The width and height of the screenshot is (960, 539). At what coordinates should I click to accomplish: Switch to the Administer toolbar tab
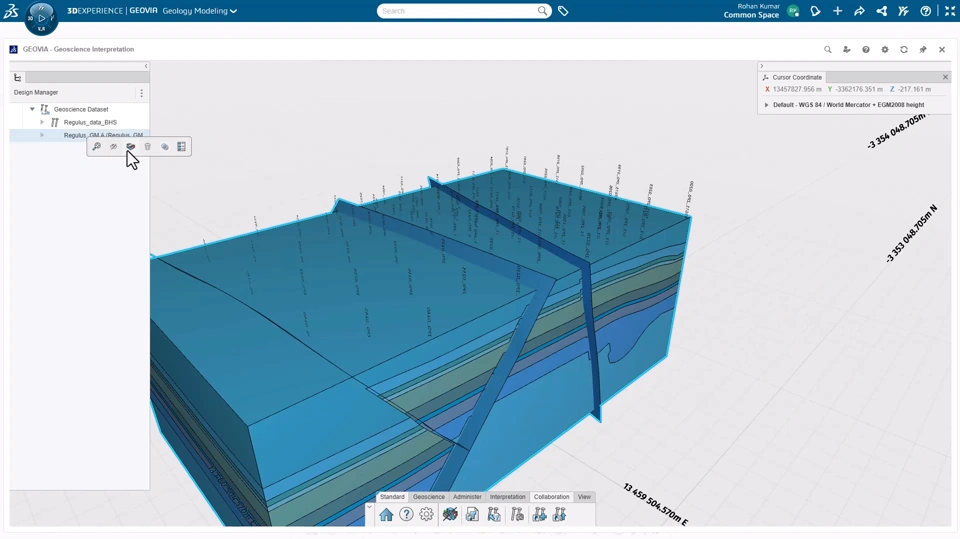[x=467, y=497]
